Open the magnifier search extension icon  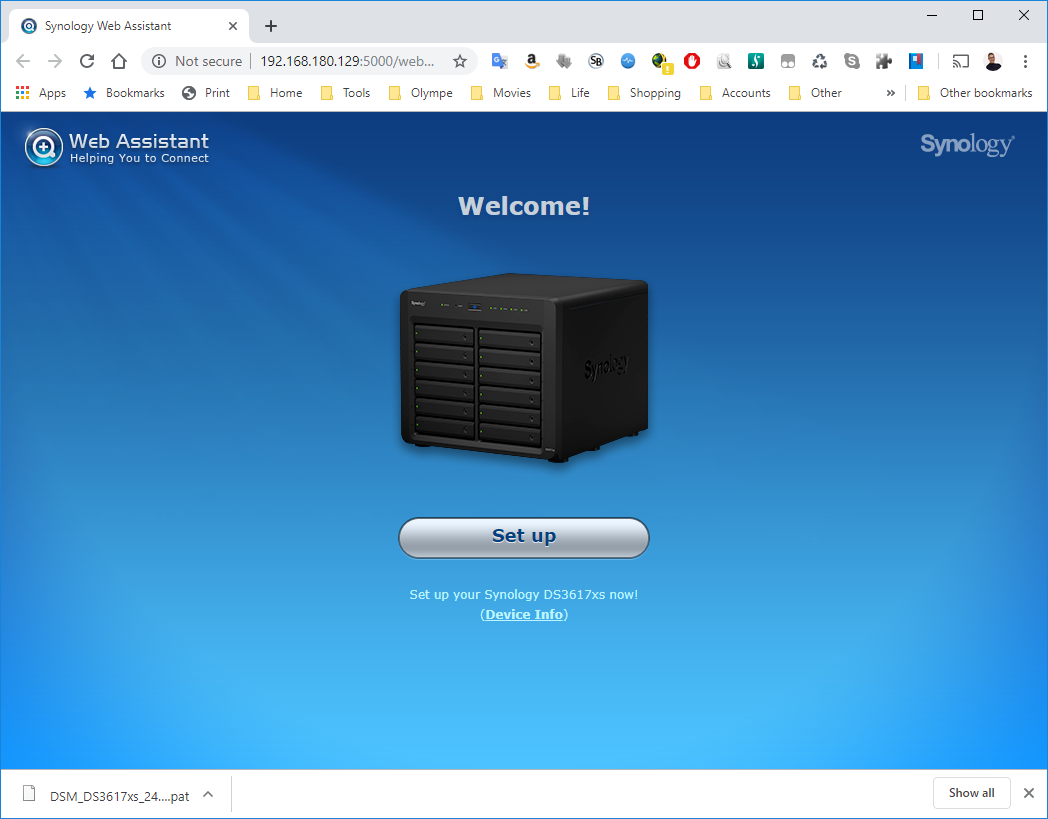[x=724, y=62]
